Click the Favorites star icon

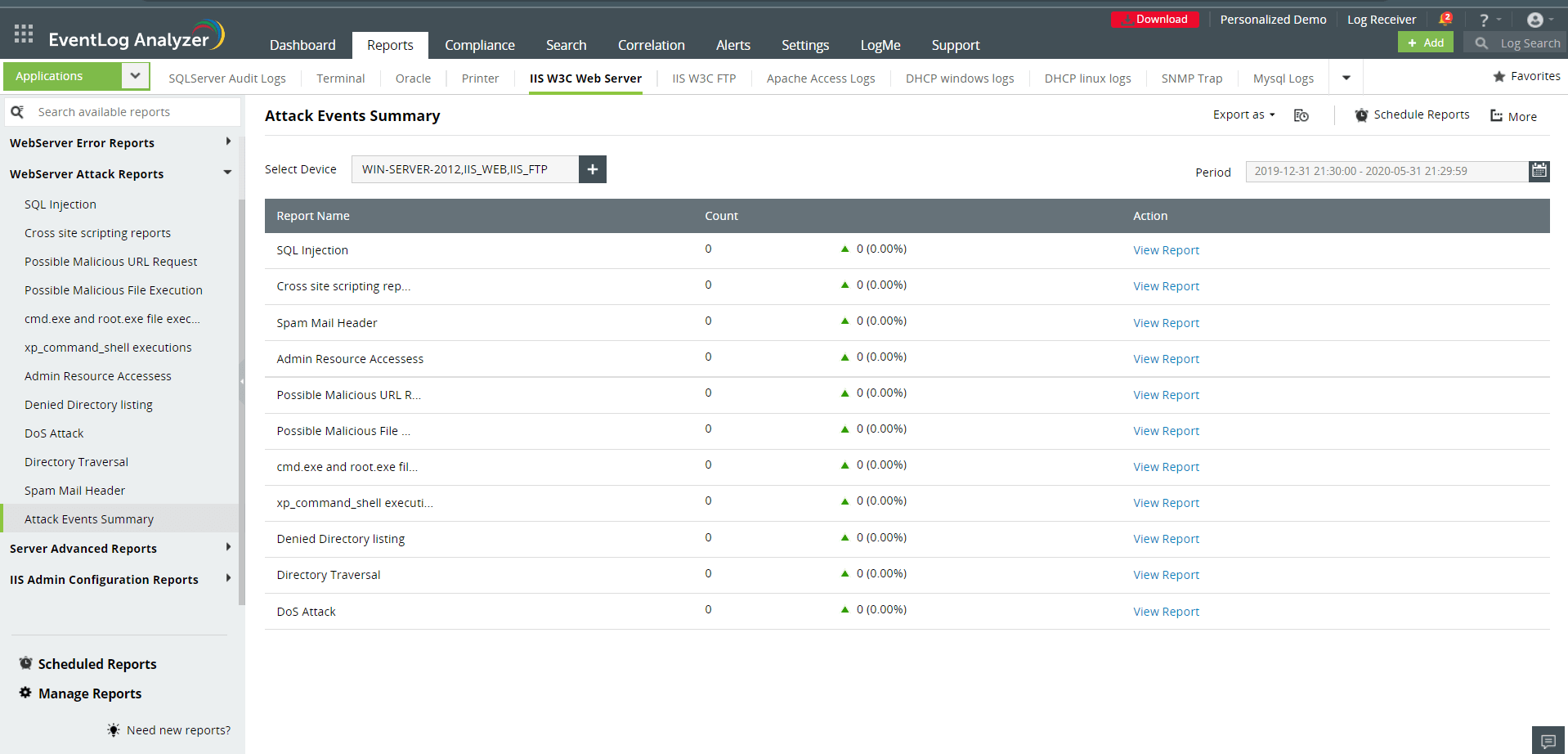pyautogui.click(x=1499, y=76)
